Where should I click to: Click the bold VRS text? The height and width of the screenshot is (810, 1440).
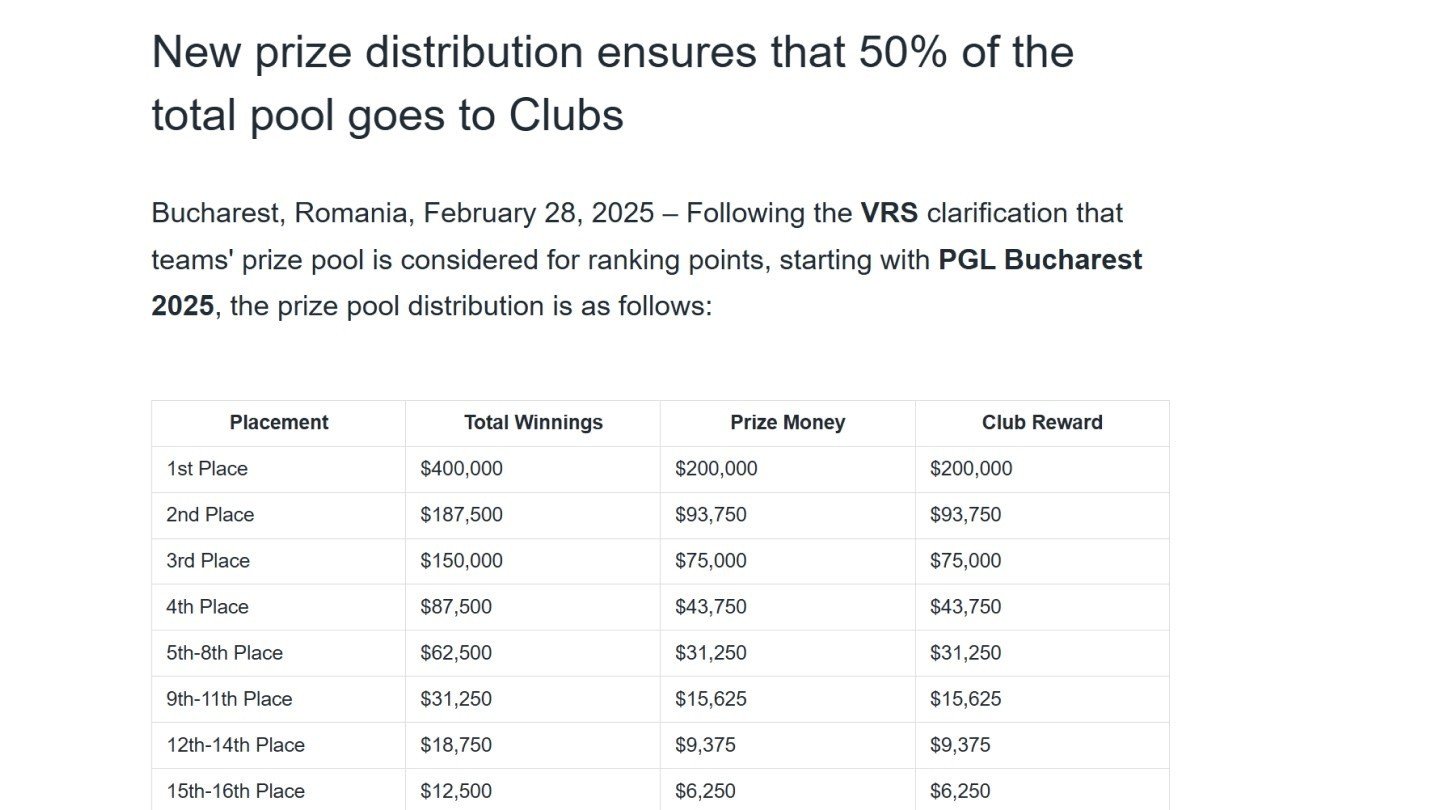click(889, 213)
